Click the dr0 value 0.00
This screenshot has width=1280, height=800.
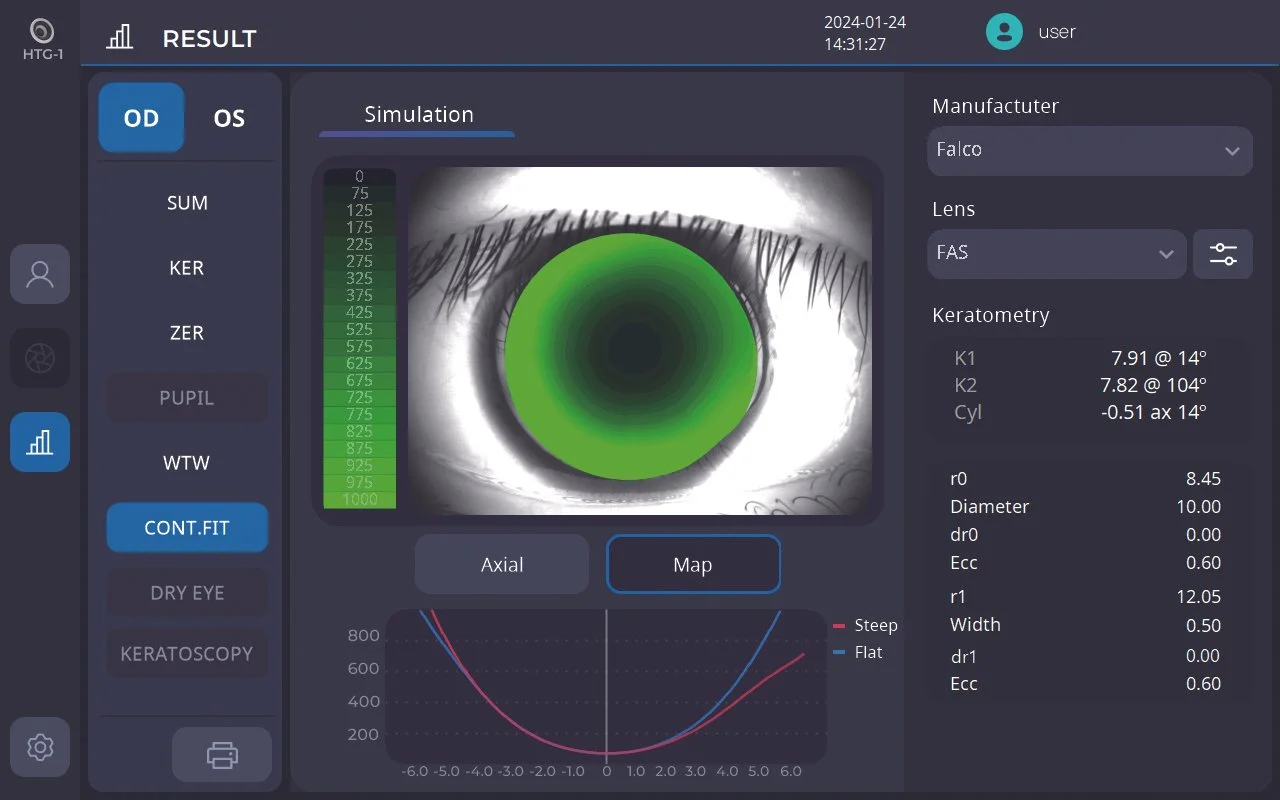[x=1203, y=535]
